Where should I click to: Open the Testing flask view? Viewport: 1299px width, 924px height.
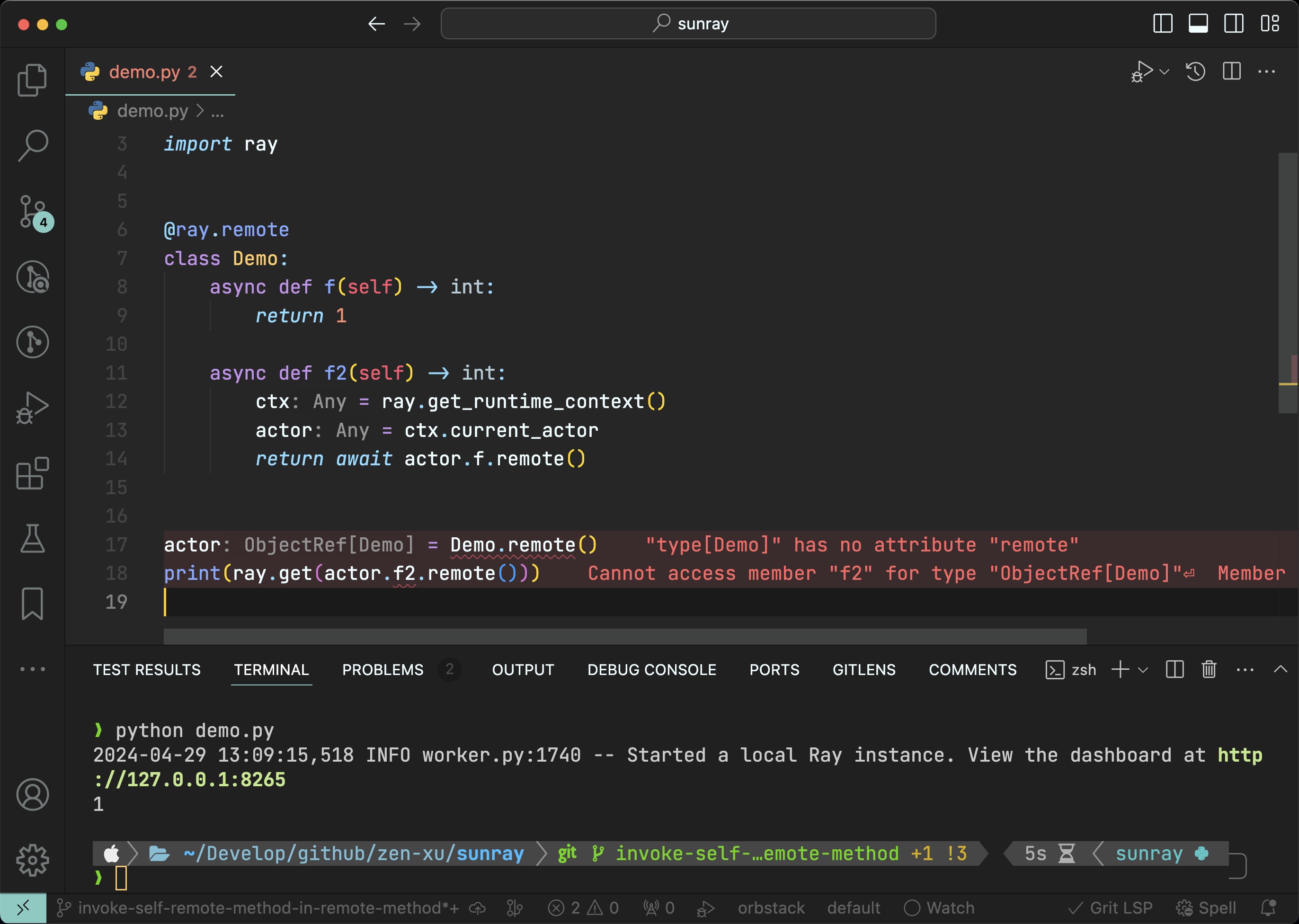pos(32,538)
